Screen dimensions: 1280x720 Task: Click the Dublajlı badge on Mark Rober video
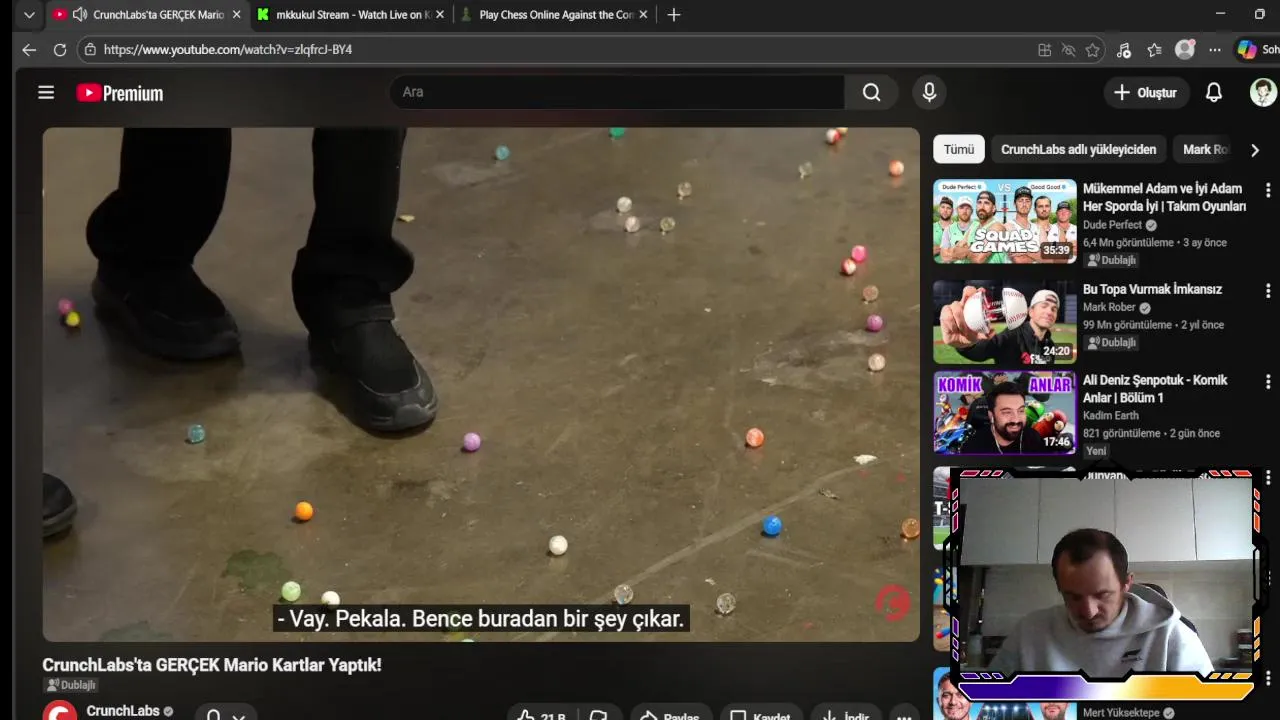pos(1112,342)
